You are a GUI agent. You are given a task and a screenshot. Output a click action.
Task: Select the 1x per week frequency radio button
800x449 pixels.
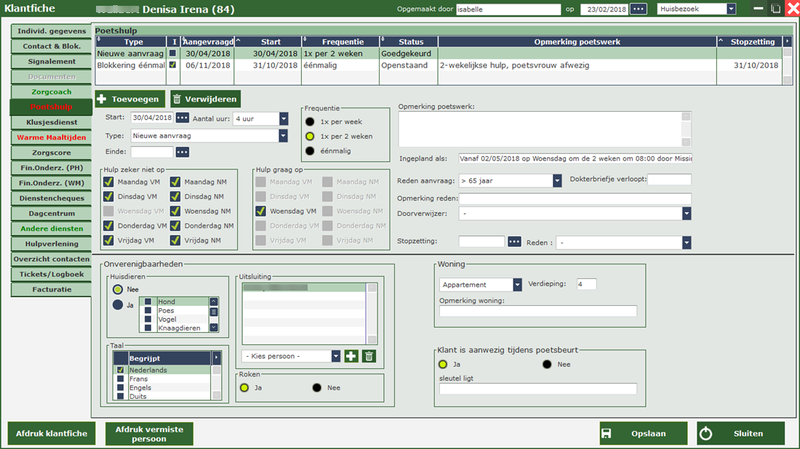click(311, 120)
